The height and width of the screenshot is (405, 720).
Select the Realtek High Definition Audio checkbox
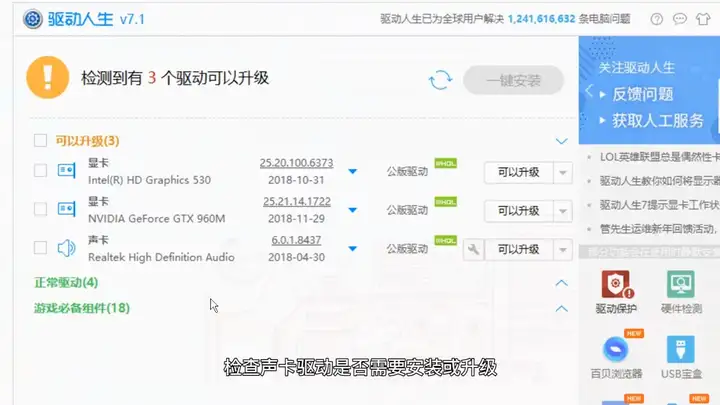point(40,248)
